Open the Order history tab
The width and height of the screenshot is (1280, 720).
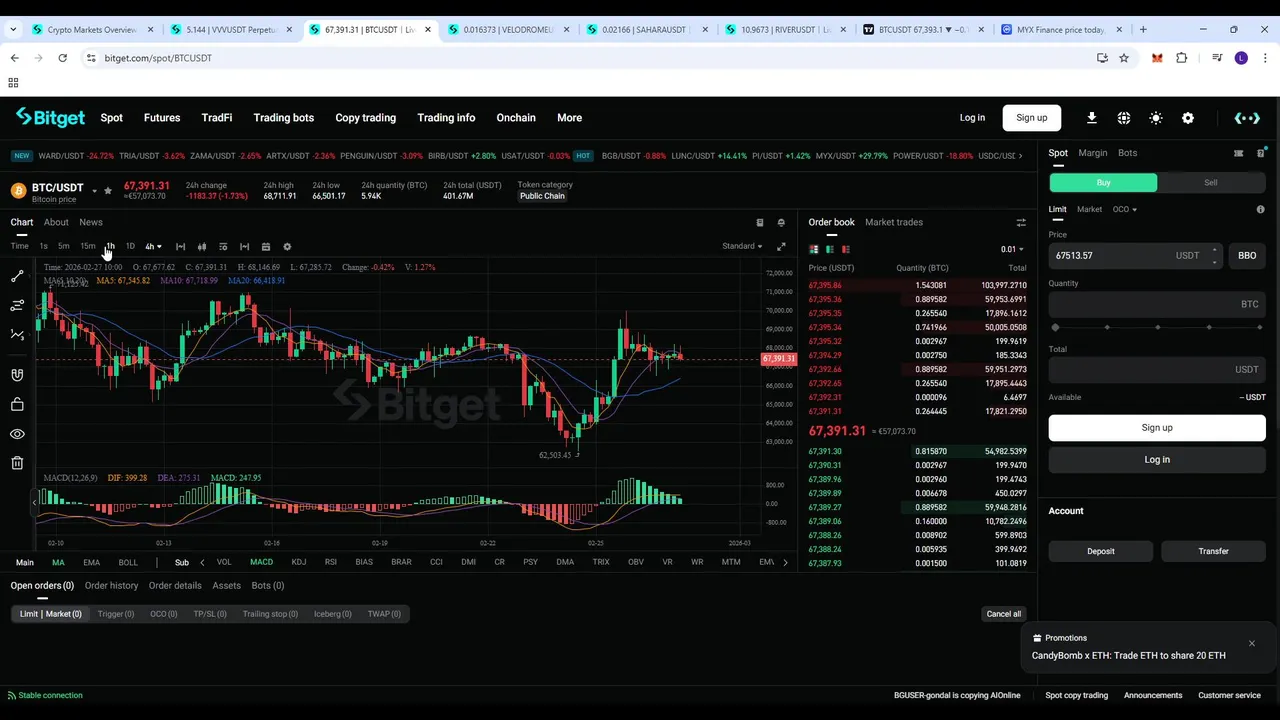tap(111, 585)
